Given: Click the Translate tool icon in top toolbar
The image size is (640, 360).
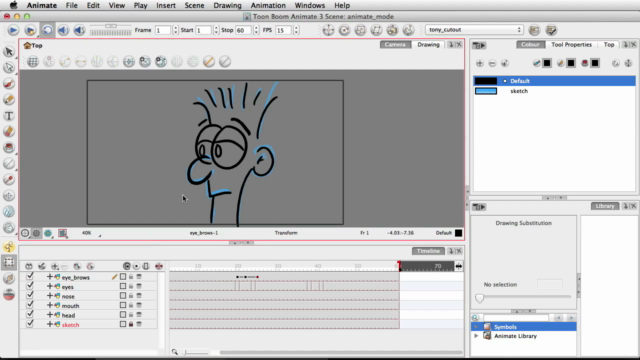Looking at the screenshot, I should tap(328, 30).
